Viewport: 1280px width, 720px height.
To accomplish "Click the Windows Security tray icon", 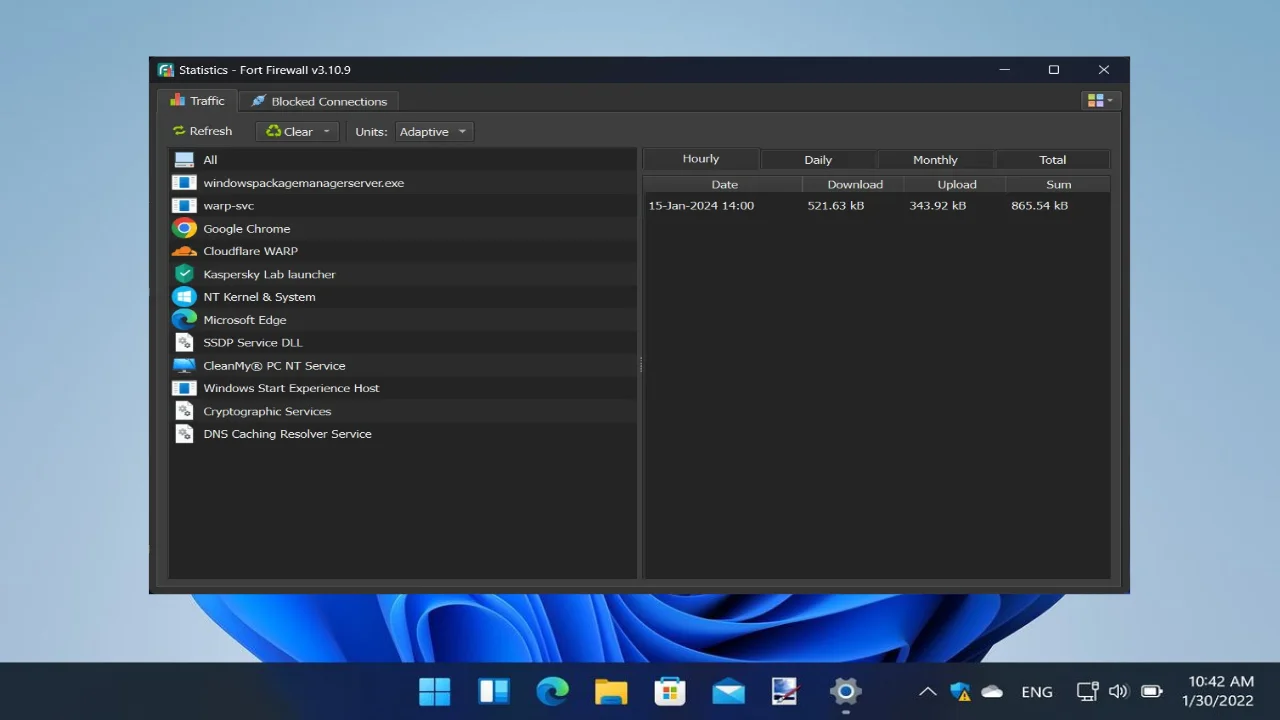I will pos(961,691).
